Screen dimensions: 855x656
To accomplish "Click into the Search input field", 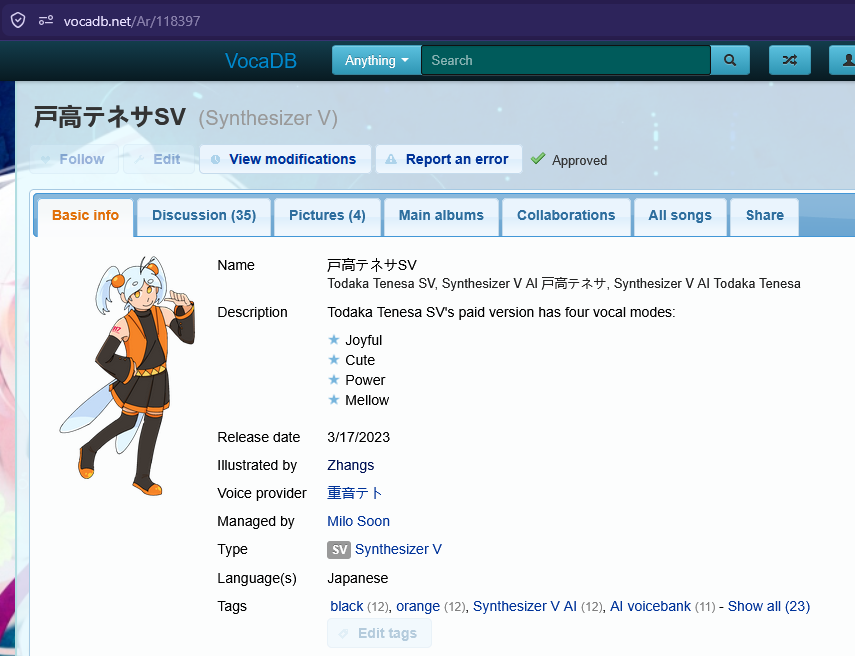I will (566, 60).
